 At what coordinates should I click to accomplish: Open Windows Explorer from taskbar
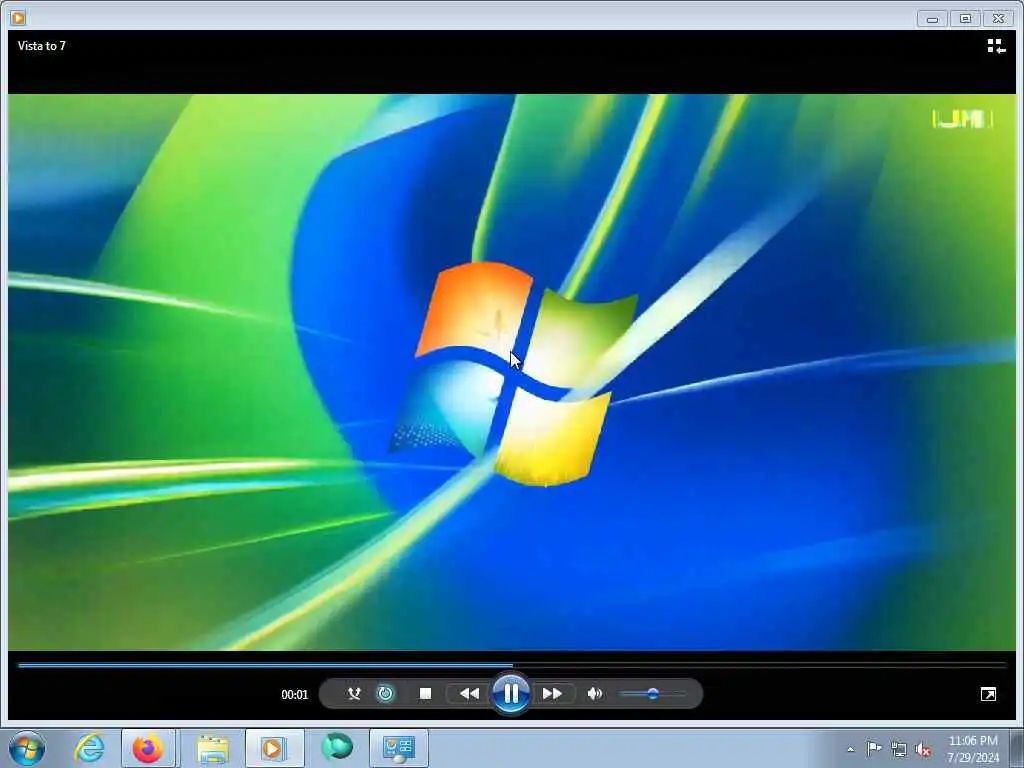[213, 748]
